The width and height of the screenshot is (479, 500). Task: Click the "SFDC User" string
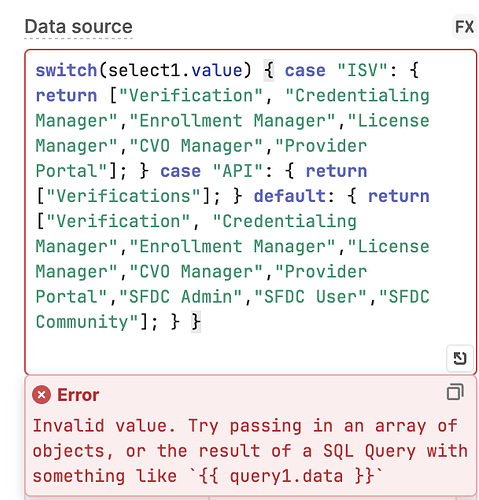click(310, 297)
